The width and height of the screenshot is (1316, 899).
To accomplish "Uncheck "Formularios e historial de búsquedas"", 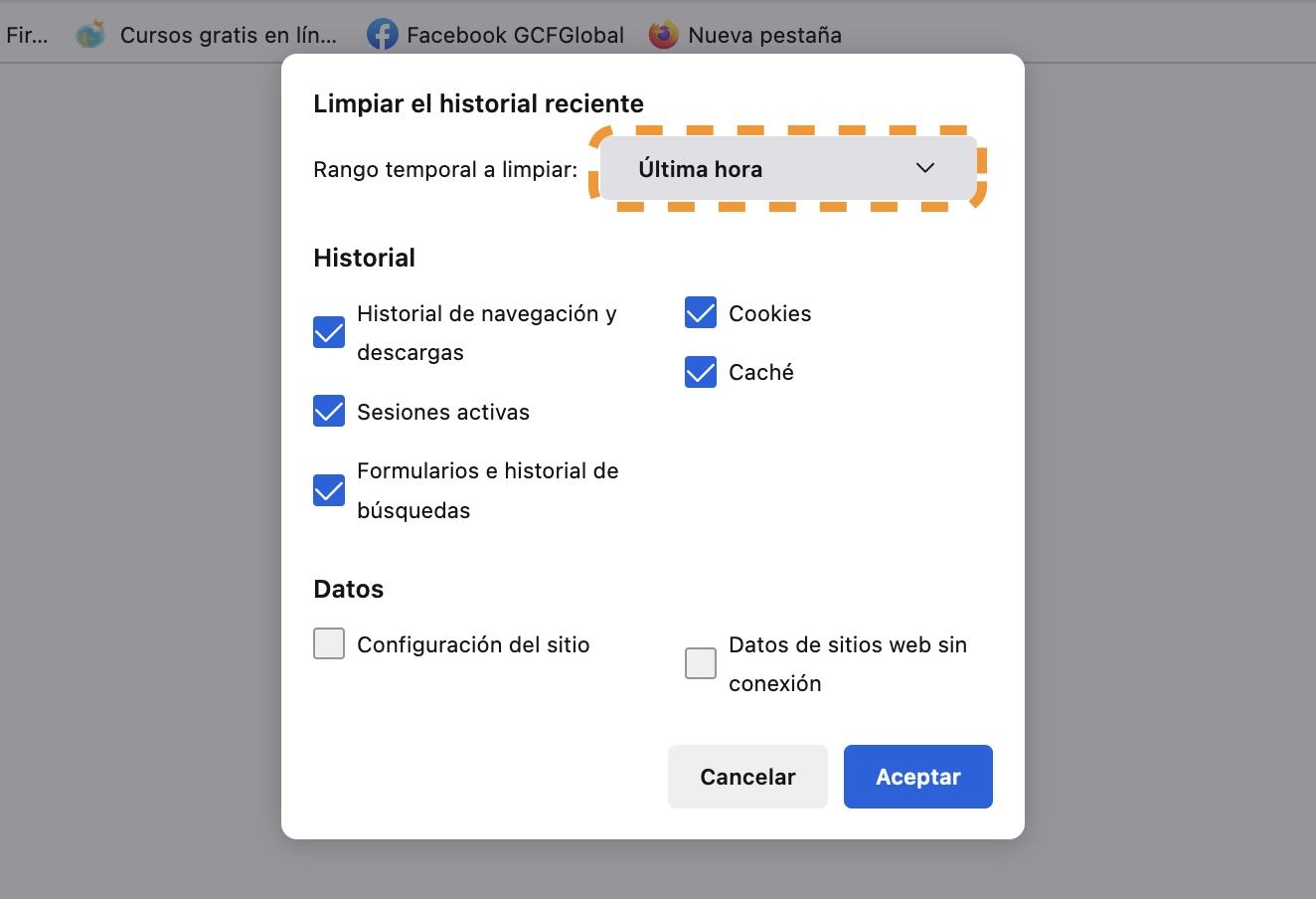I will point(328,489).
